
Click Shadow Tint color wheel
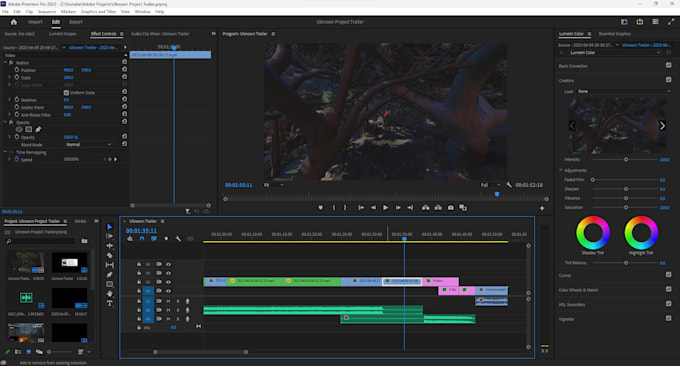tap(593, 232)
